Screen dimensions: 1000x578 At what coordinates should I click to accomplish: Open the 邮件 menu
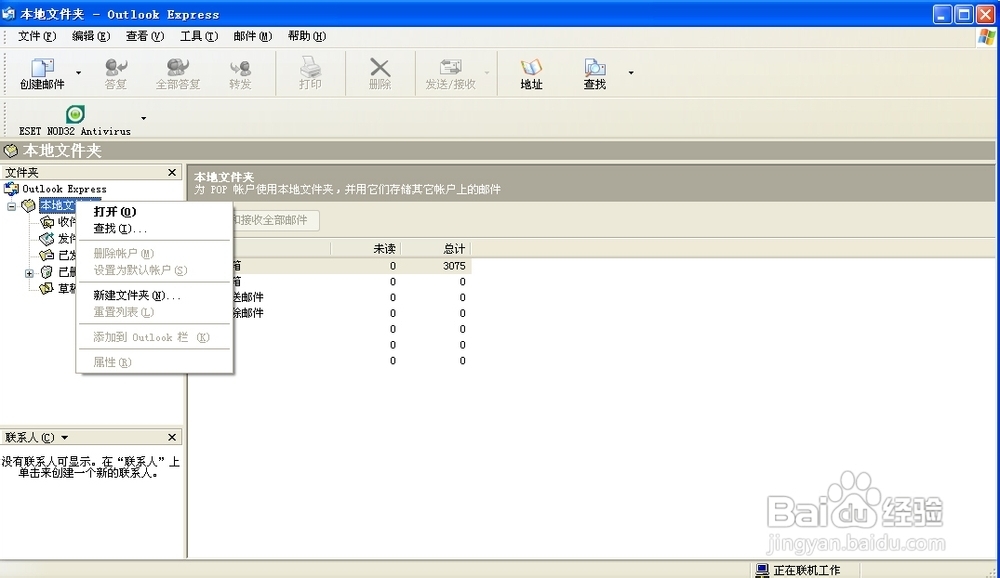[x=252, y=36]
